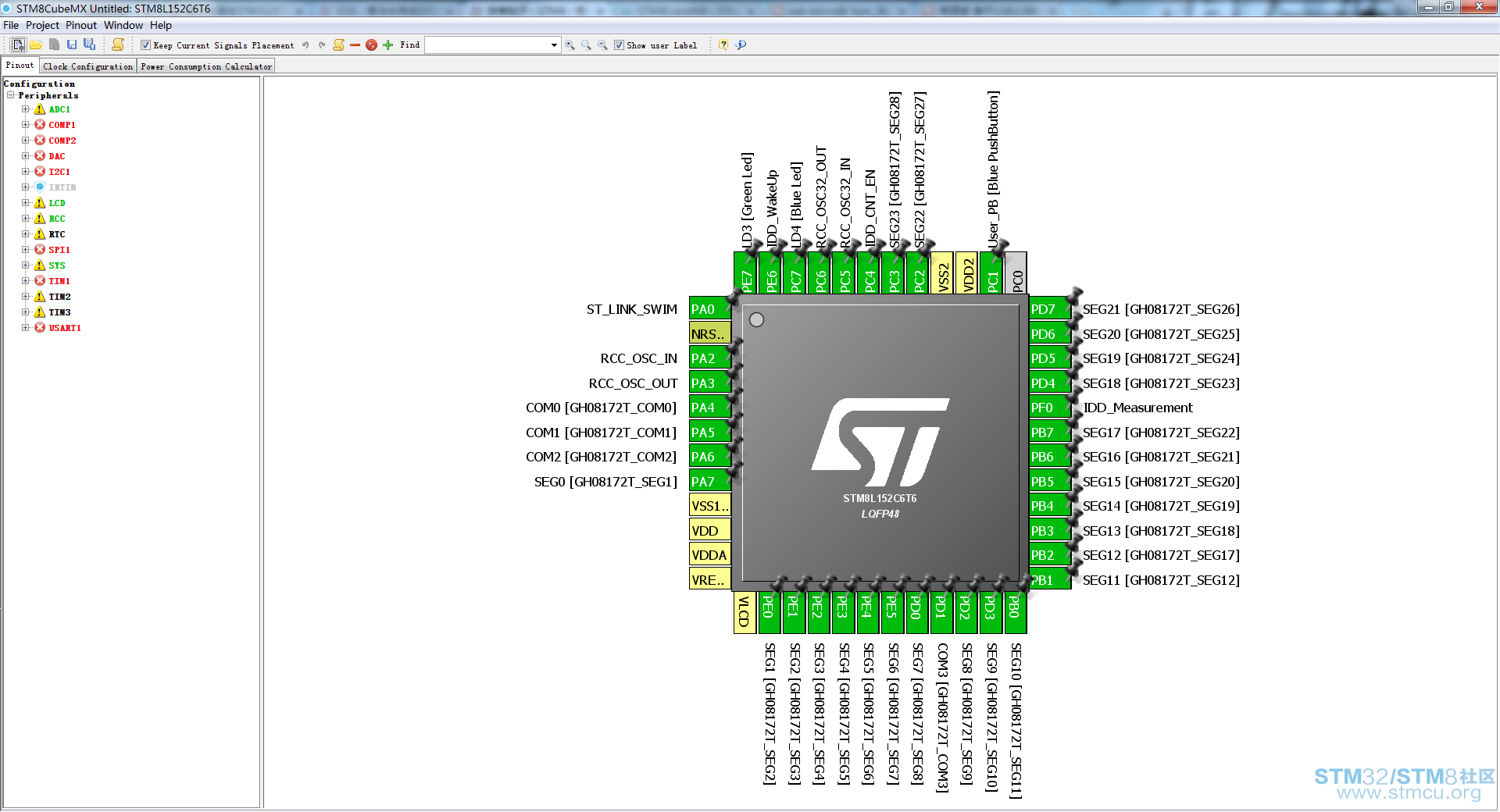Open the Help menu
This screenshot has height=812, width=1500.
161,25
